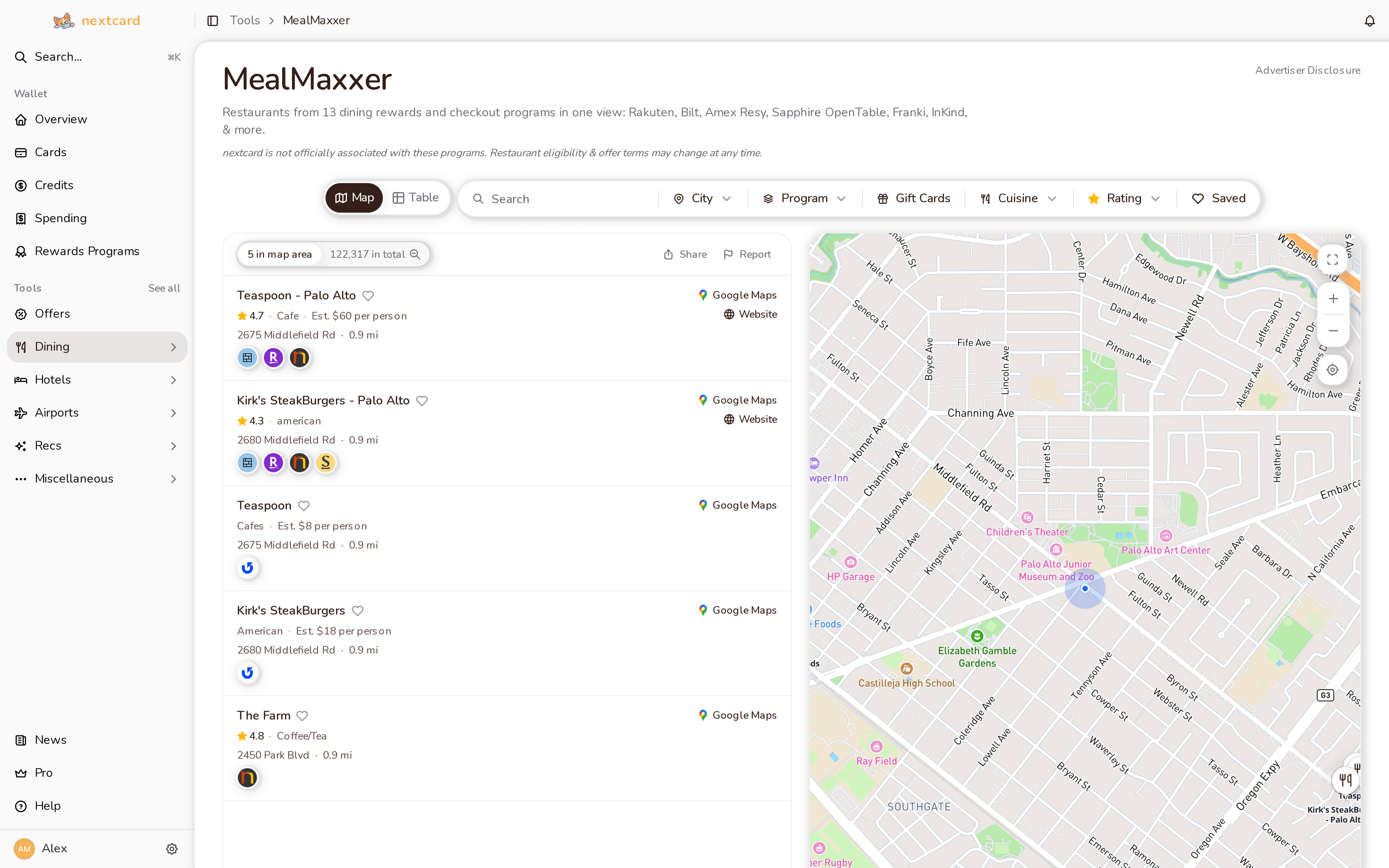
Task: Open the Program dropdown
Action: [804, 199]
